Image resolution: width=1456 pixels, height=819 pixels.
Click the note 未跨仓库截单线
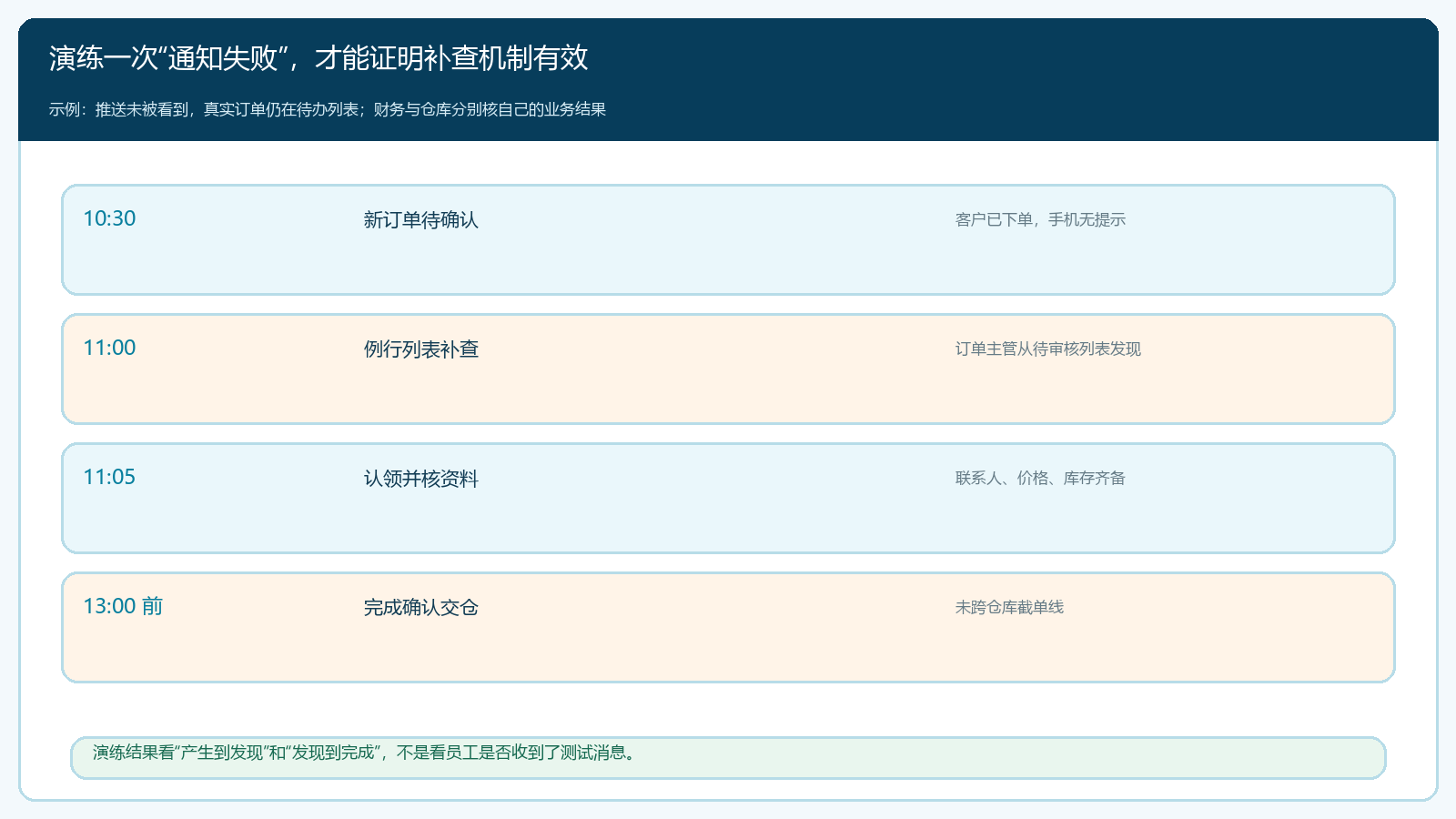pyautogui.click(x=1009, y=607)
